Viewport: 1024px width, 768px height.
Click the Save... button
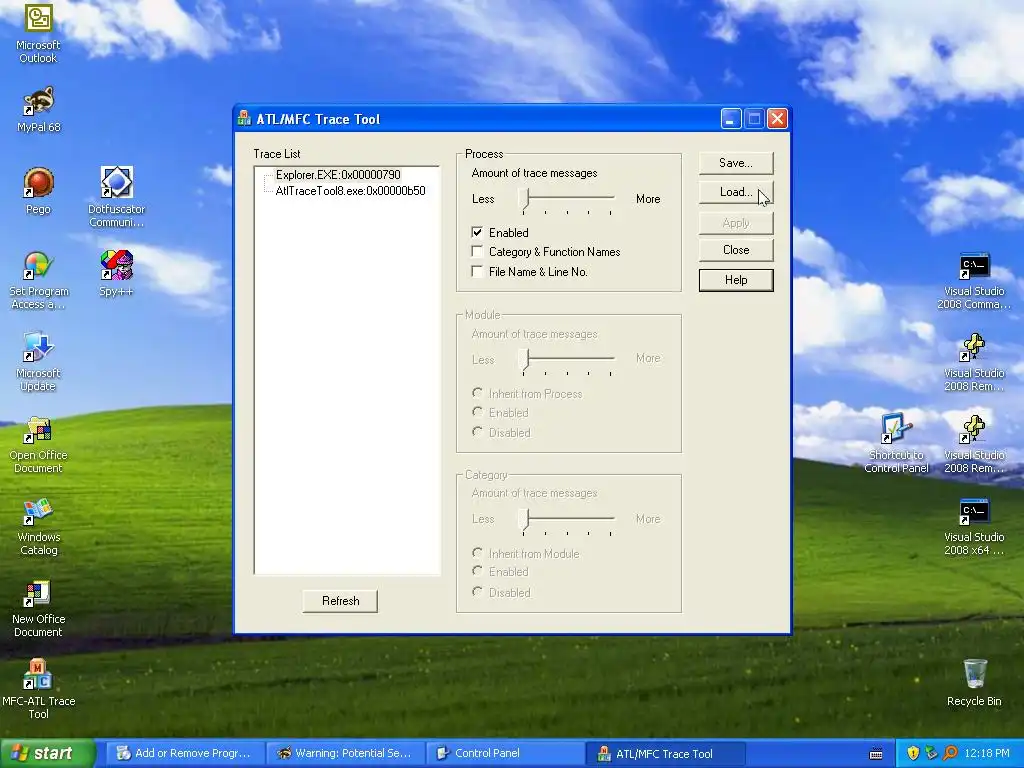click(736, 163)
